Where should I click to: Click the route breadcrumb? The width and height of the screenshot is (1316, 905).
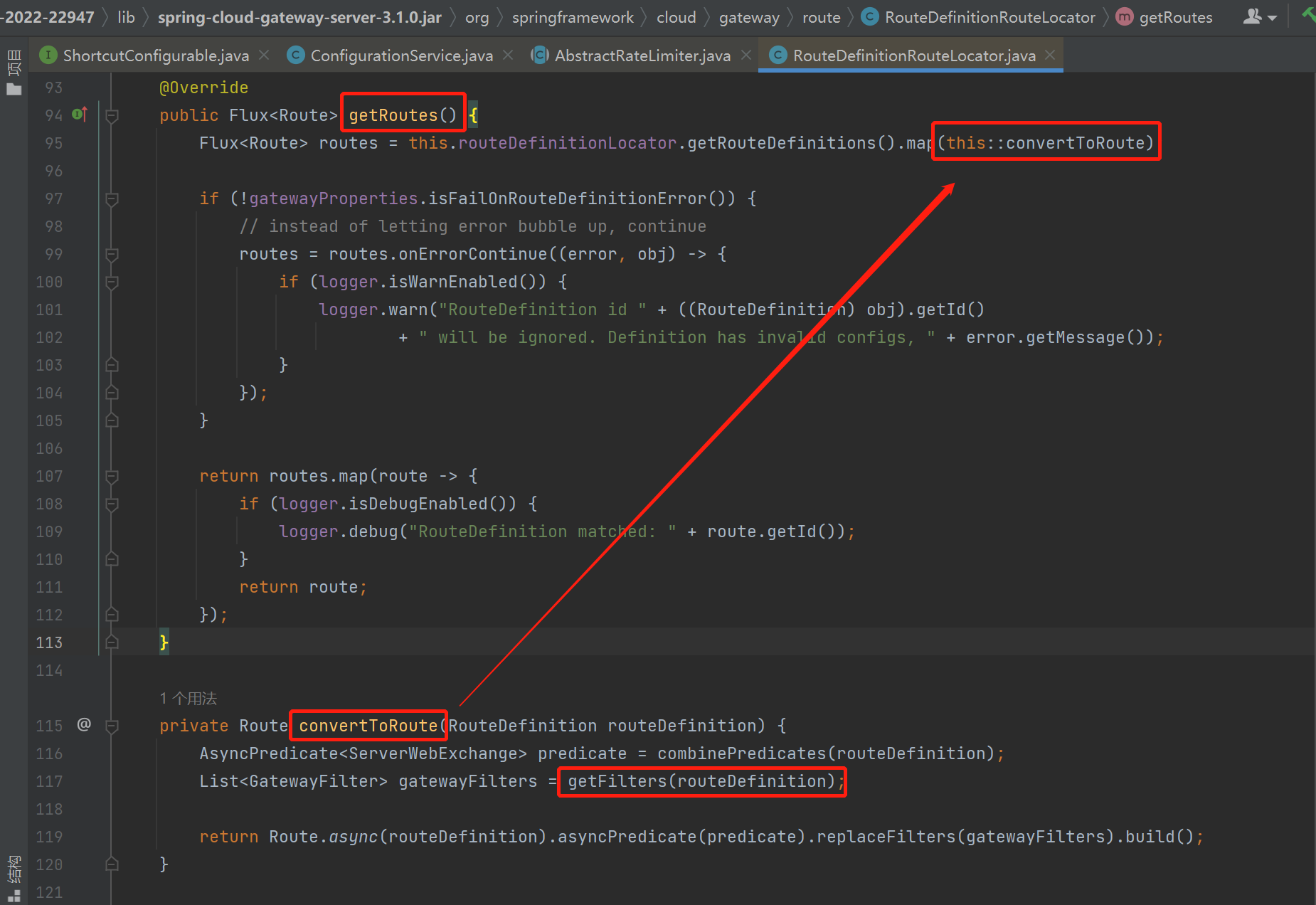click(x=821, y=17)
